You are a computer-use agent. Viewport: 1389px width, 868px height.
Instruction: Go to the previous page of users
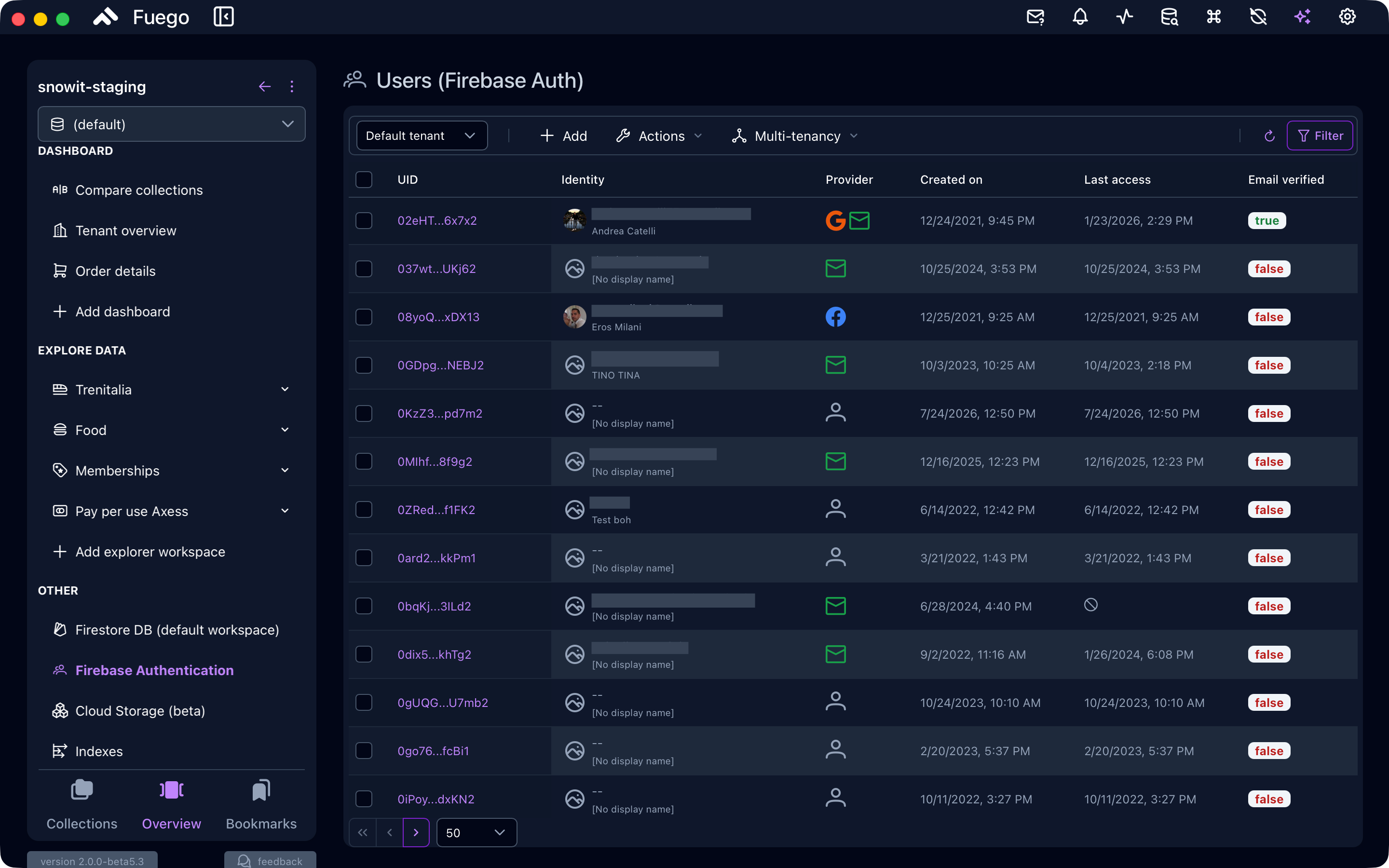pyautogui.click(x=390, y=832)
